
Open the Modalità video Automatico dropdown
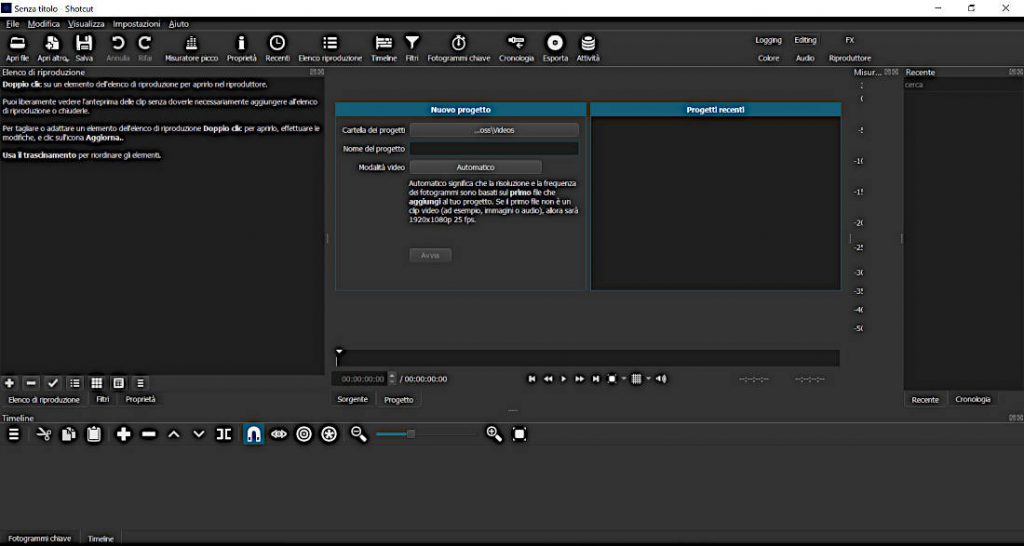click(475, 167)
